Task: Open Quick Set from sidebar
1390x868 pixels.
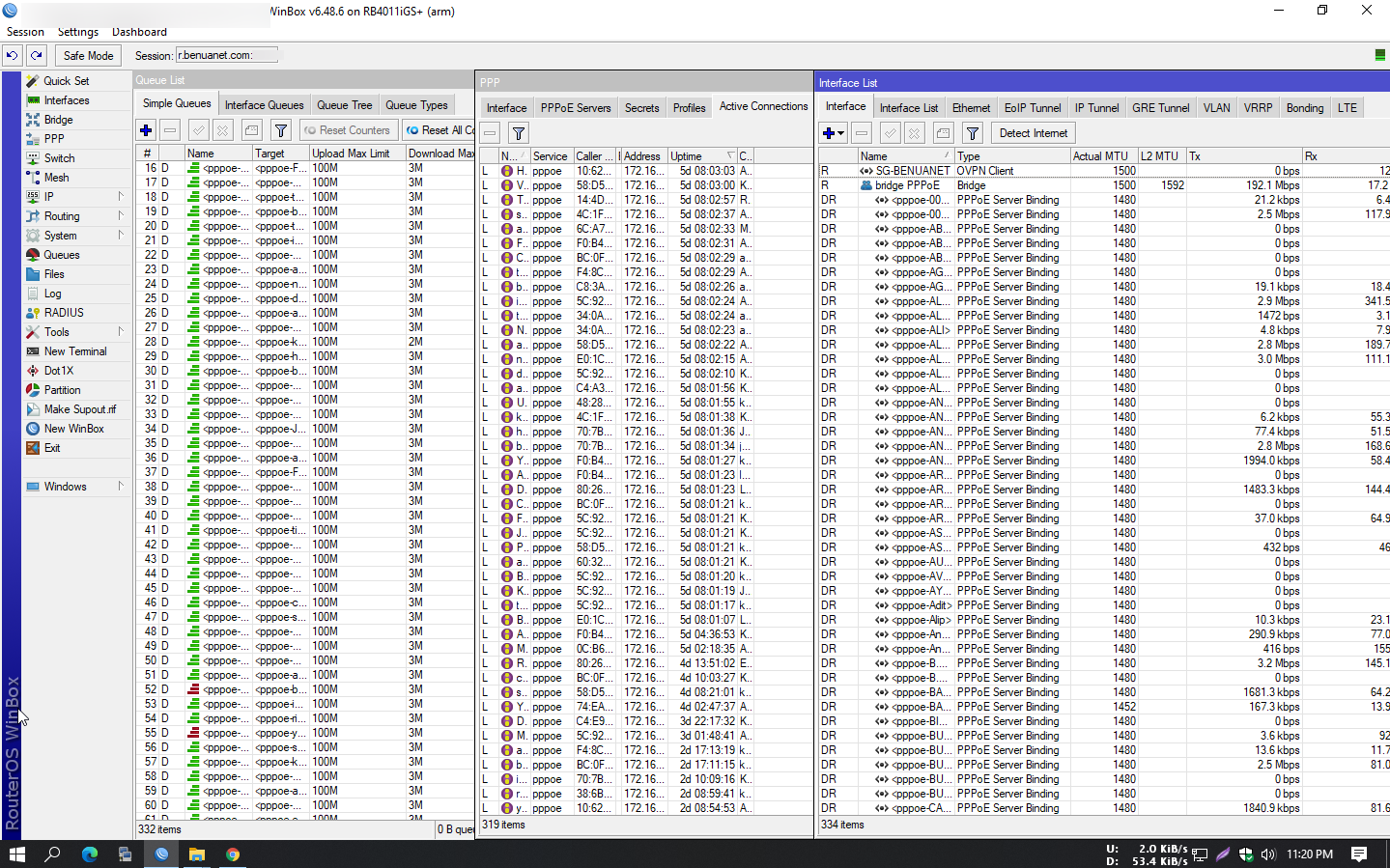Action: (66, 81)
